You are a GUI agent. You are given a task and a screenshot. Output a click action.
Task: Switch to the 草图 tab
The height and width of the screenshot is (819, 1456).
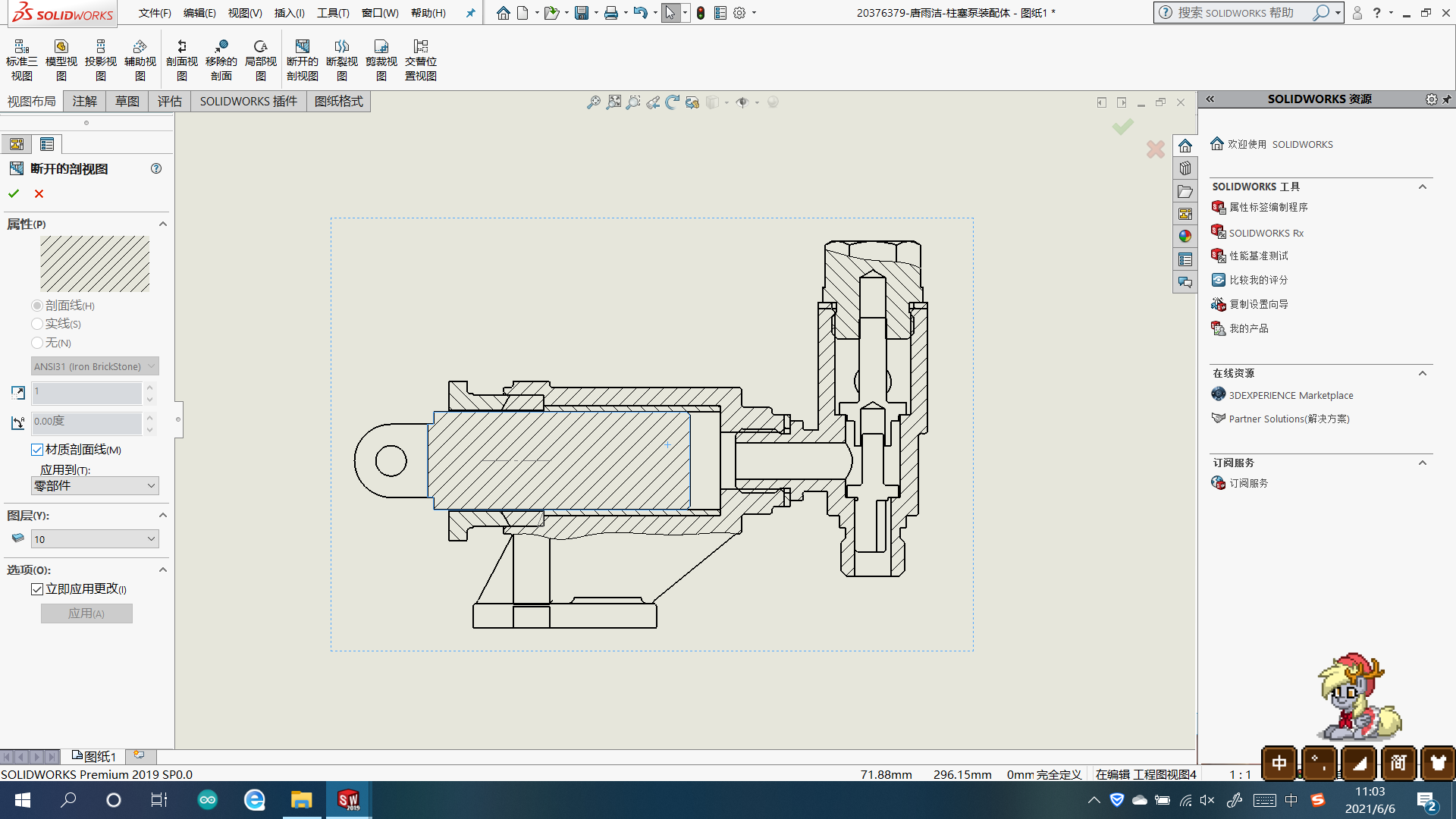pos(127,102)
